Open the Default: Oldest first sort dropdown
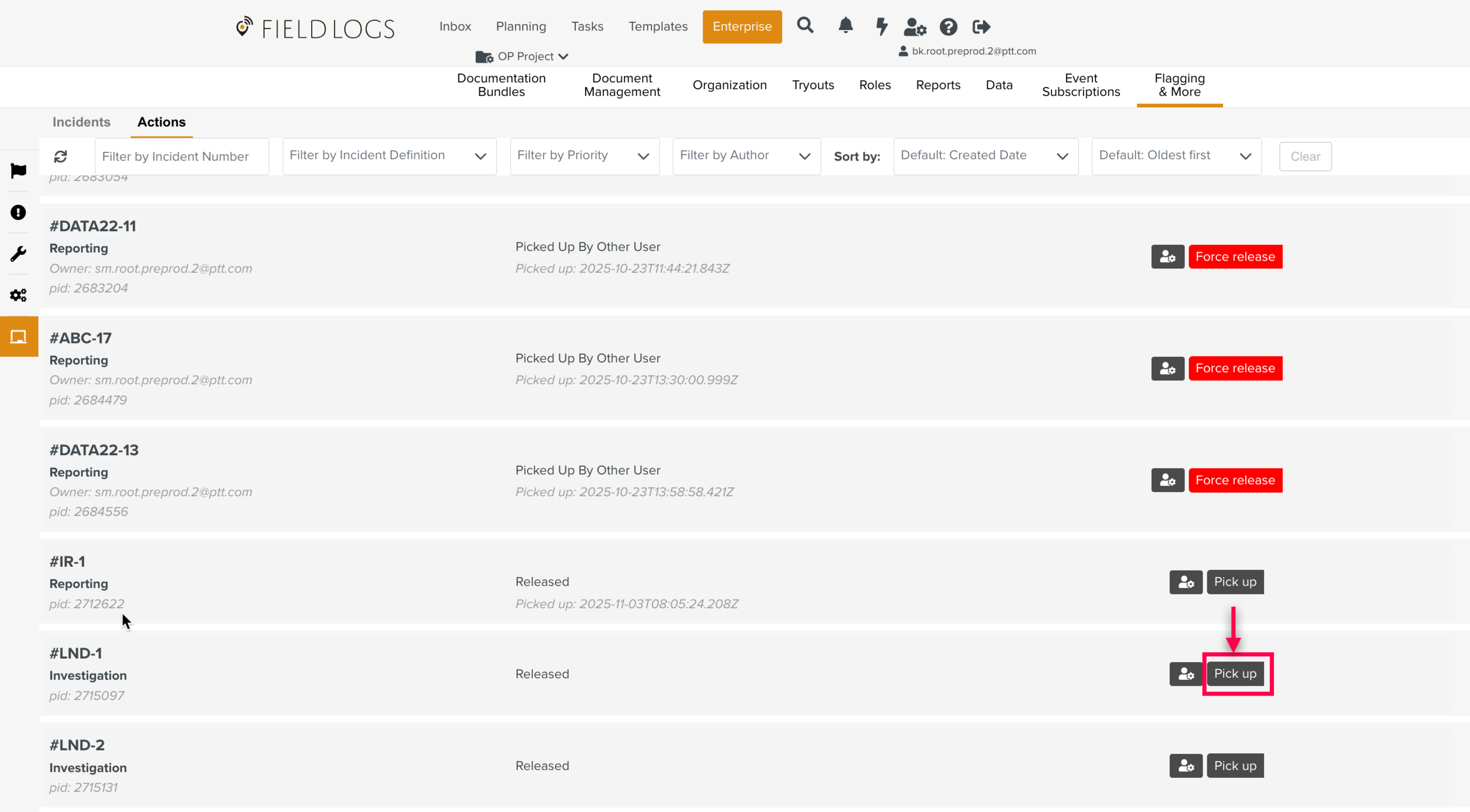The image size is (1470, 812). click(1176, 156)
